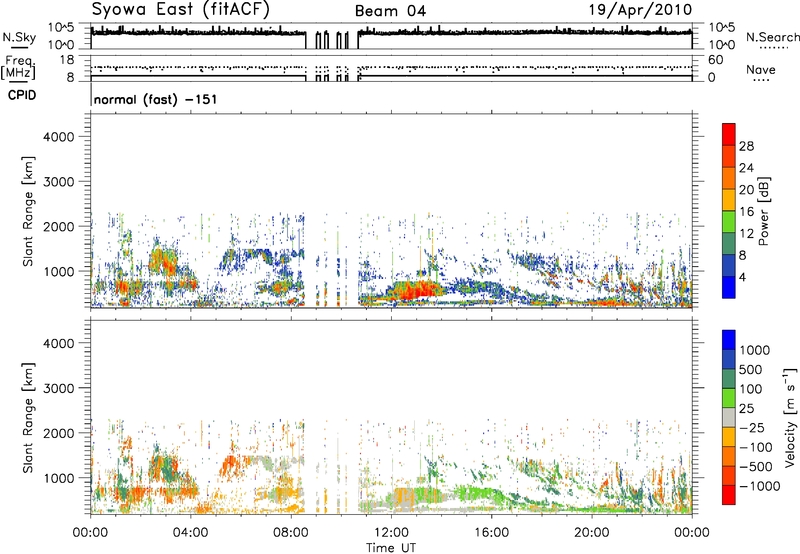
Task: Click the "Syowa East (fitACF)" title
Action: point(180,9)
